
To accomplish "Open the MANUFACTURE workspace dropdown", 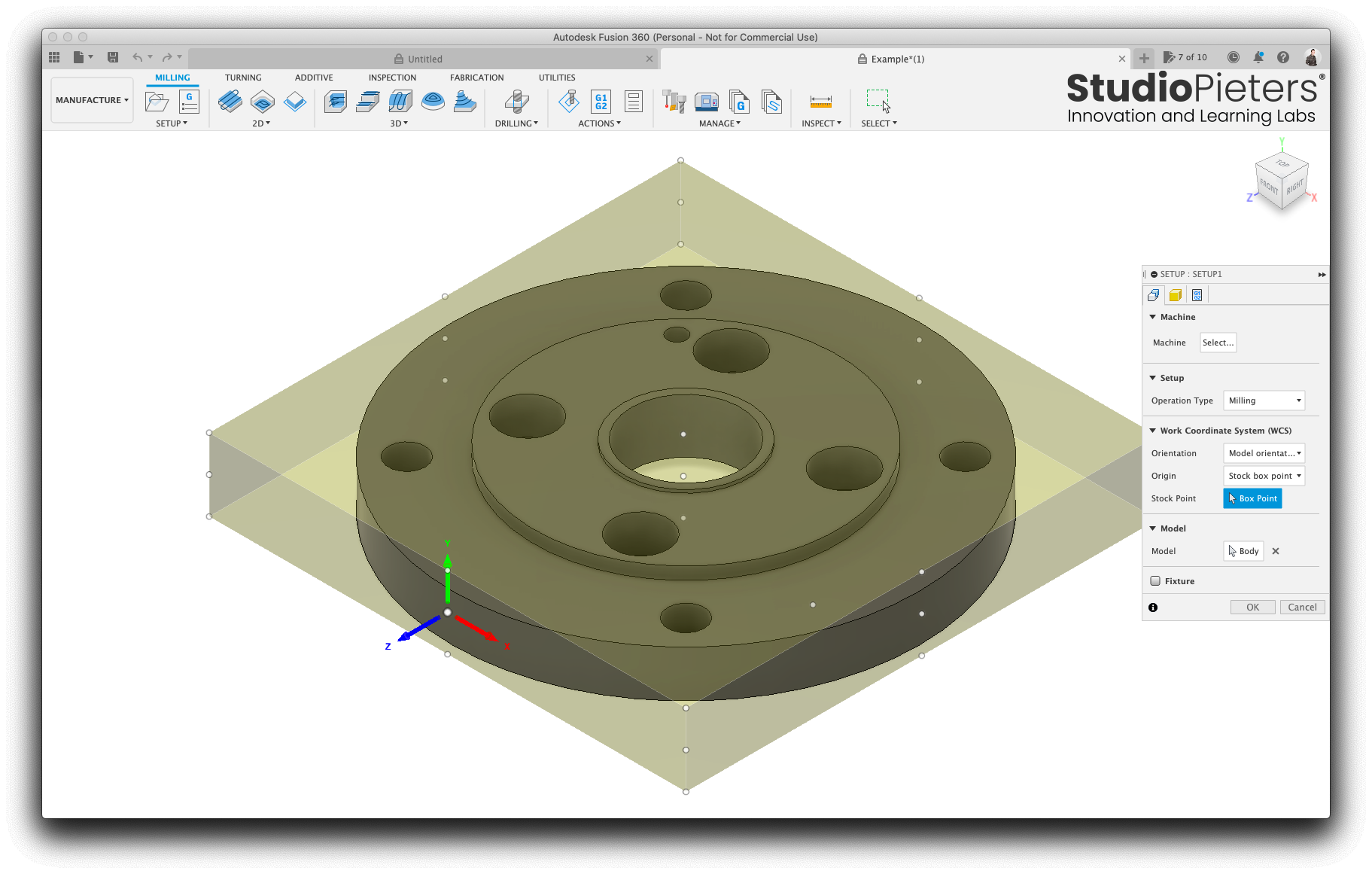I will pyautogui.click(x=92, y=100).
